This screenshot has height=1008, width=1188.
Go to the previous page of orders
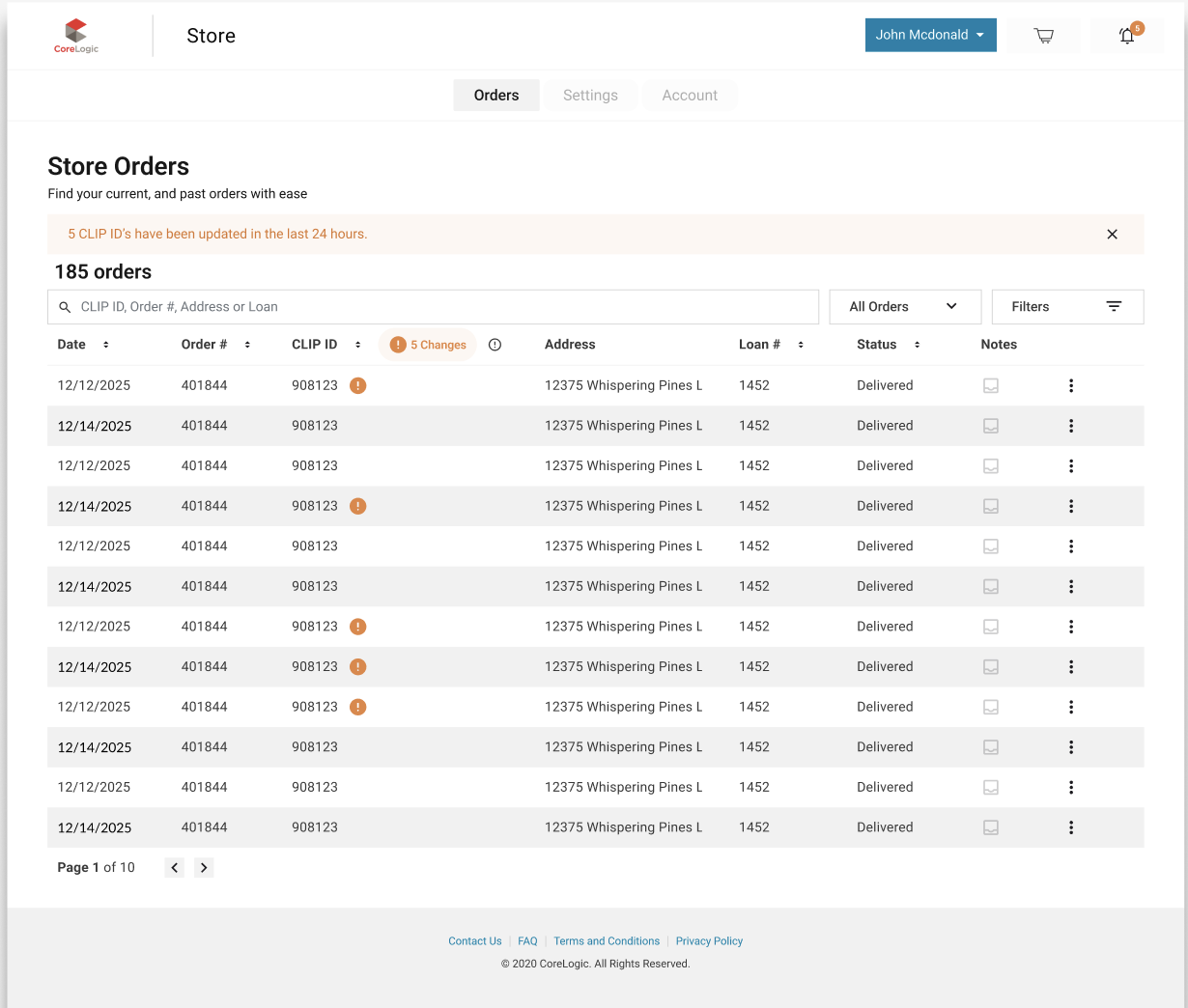174,867
